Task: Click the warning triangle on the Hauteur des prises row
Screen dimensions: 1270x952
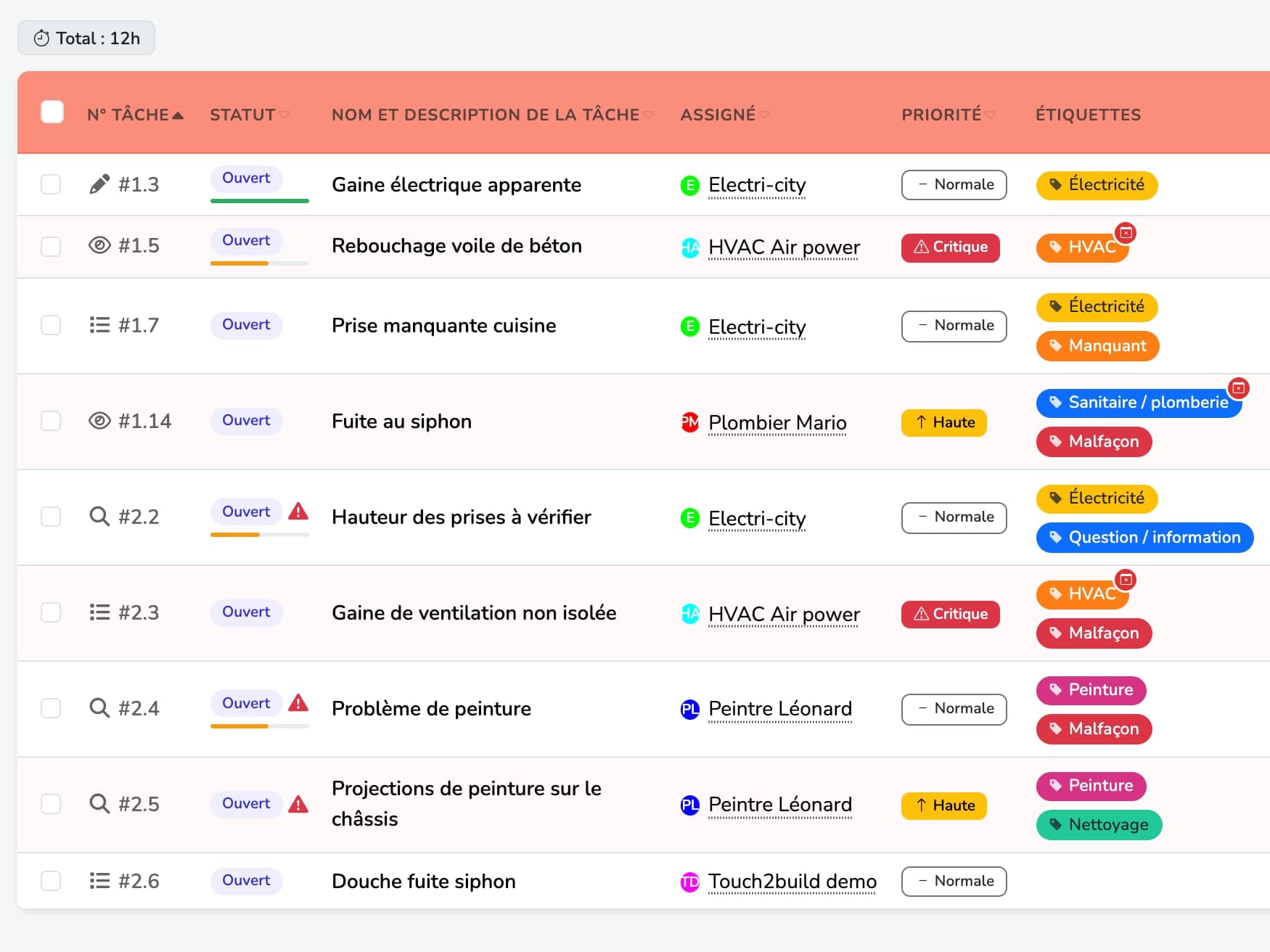Action: [298, 512]
